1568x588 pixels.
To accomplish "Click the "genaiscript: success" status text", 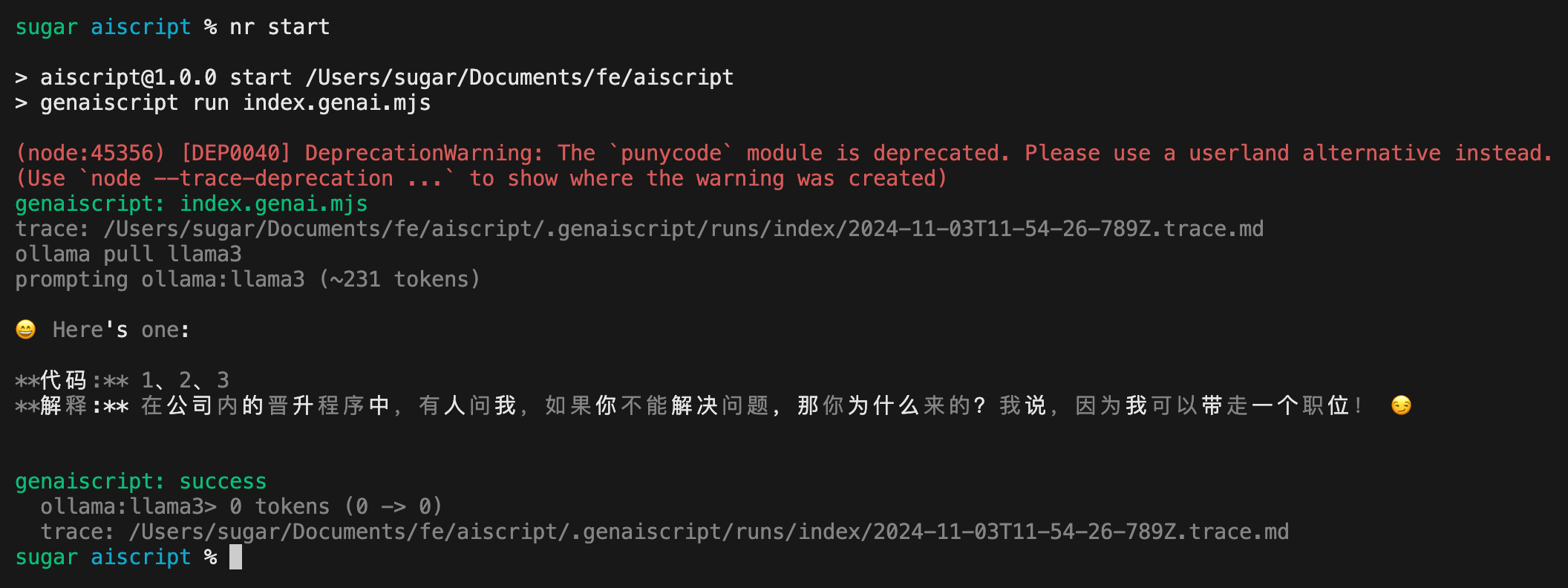I will (x=141, y=481).
